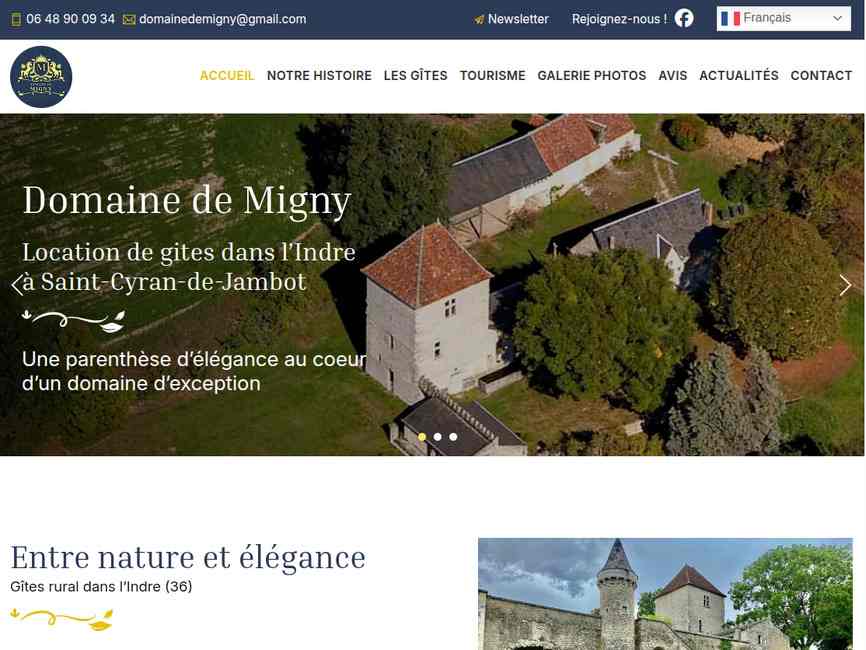Click the domainedemigny@gmail.com email link

point(223,19)
